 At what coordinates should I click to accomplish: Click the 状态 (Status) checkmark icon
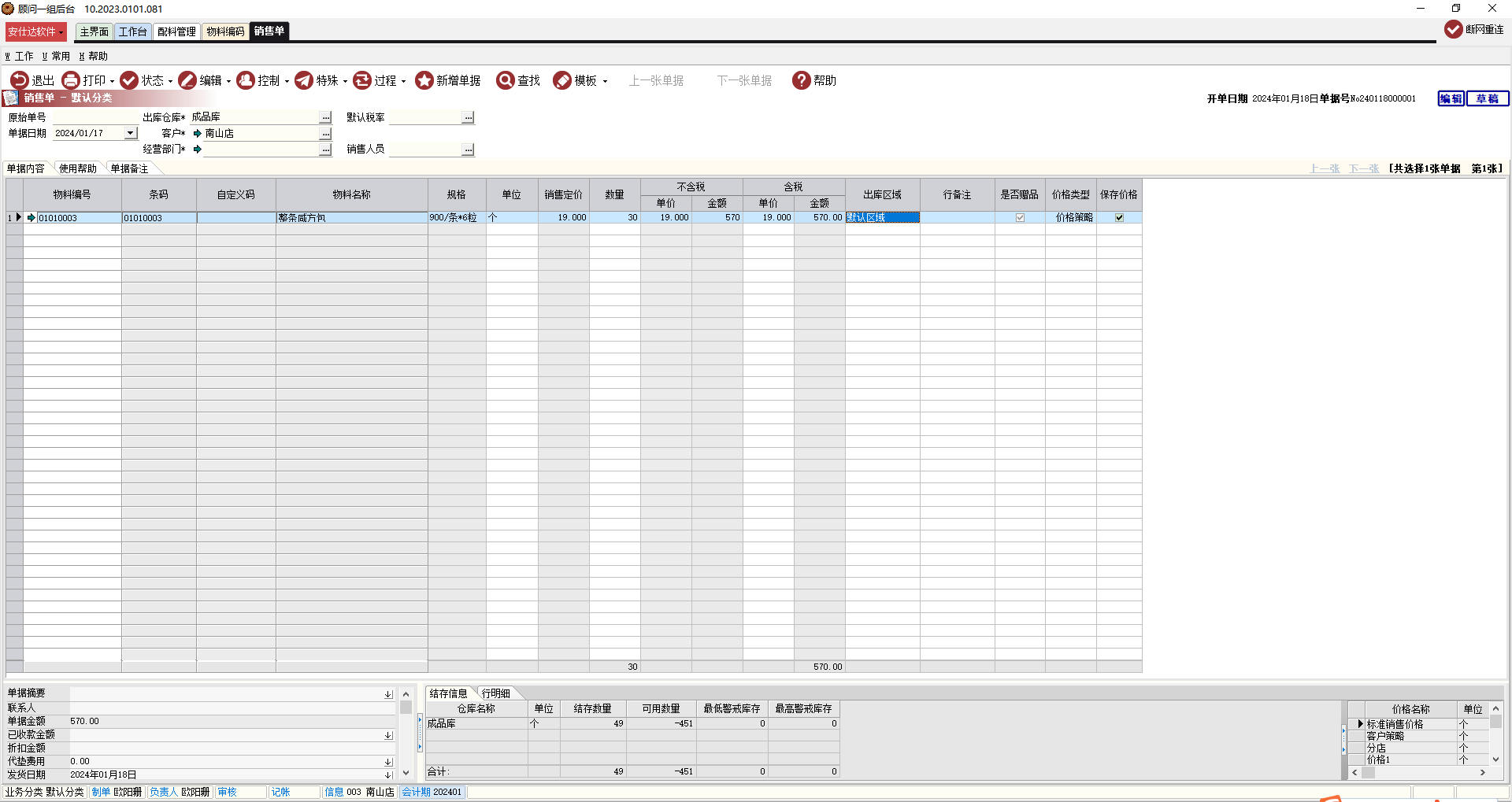coord(129,80)
